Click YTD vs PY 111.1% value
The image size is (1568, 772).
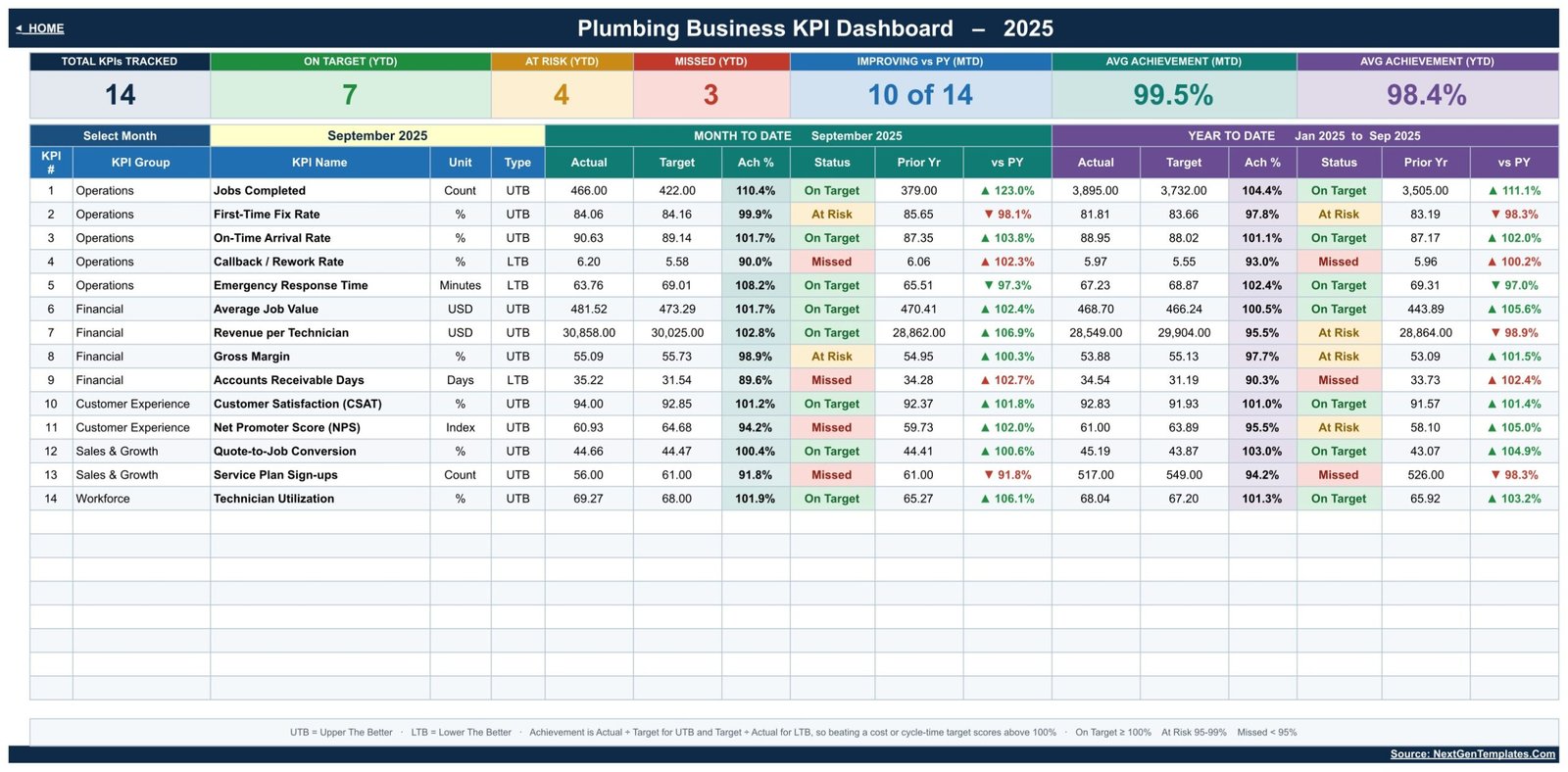tap(1514, 191)
